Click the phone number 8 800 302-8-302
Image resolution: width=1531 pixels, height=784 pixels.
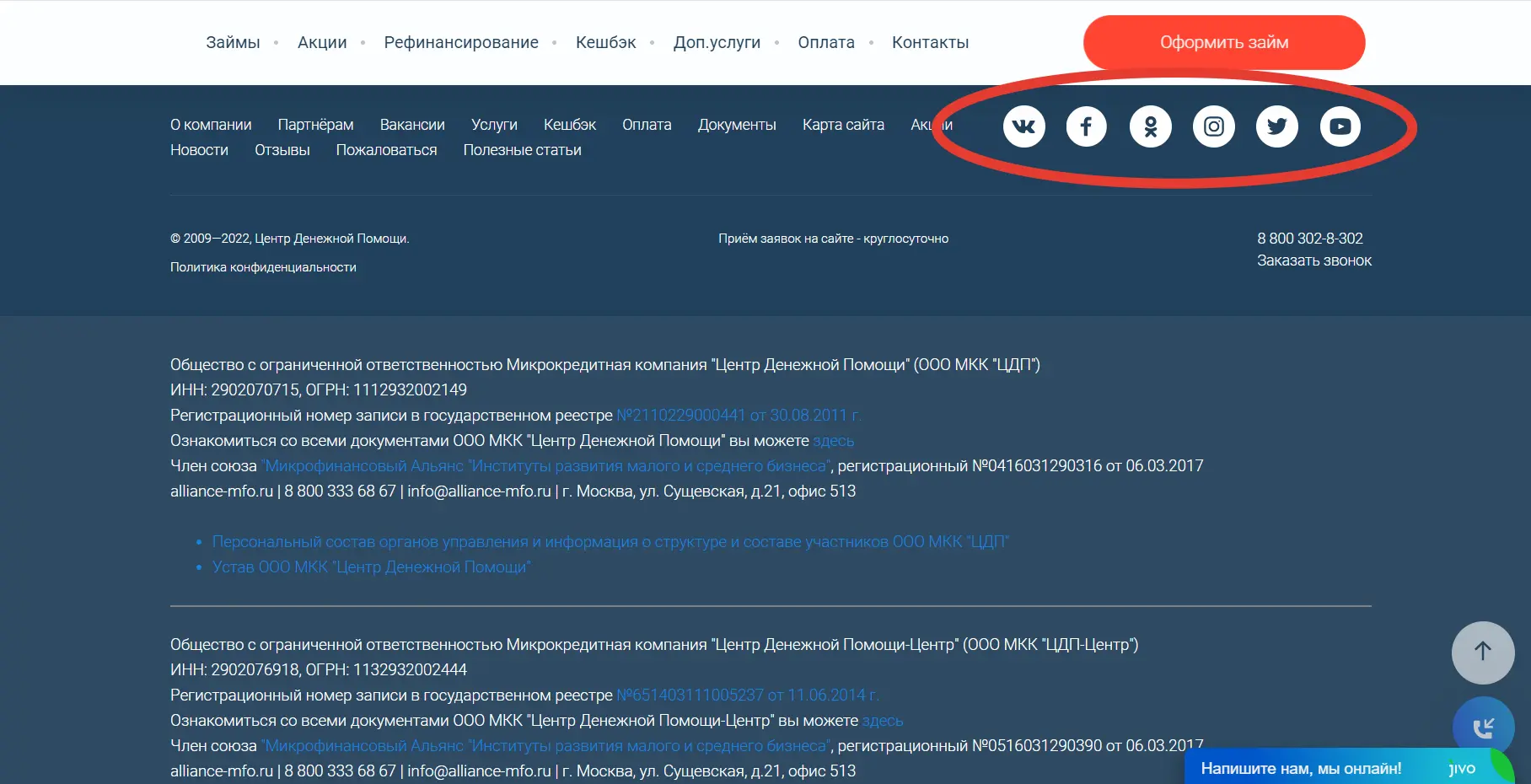(x=1309, y=239)
